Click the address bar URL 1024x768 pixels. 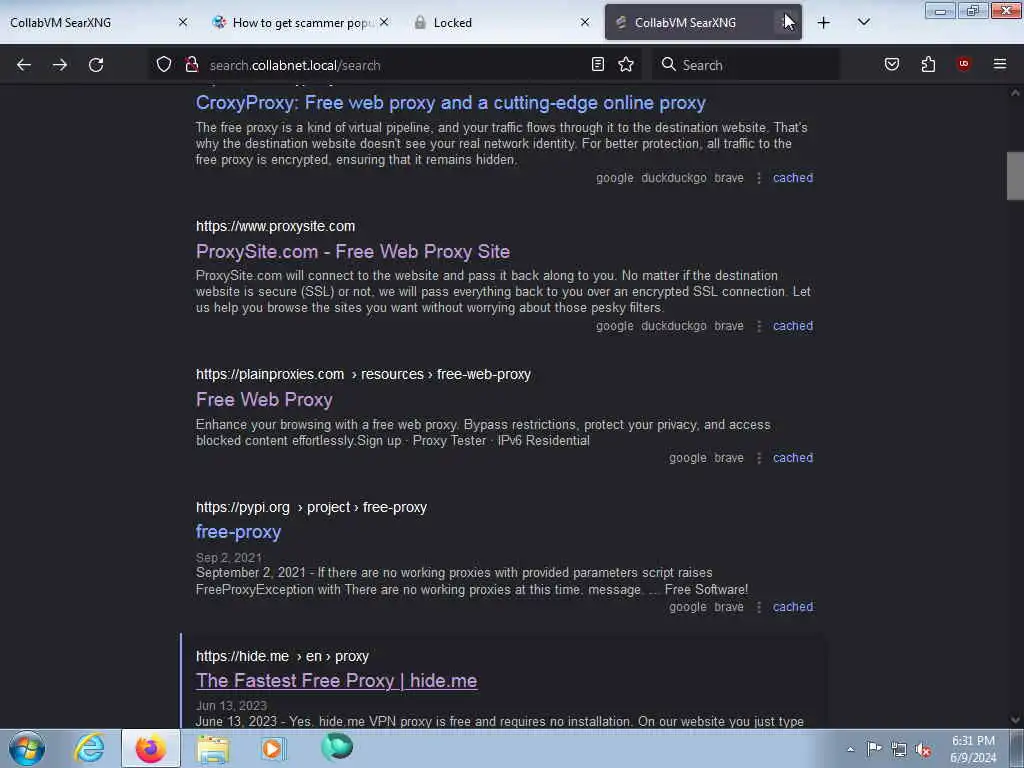coord(295,65)
